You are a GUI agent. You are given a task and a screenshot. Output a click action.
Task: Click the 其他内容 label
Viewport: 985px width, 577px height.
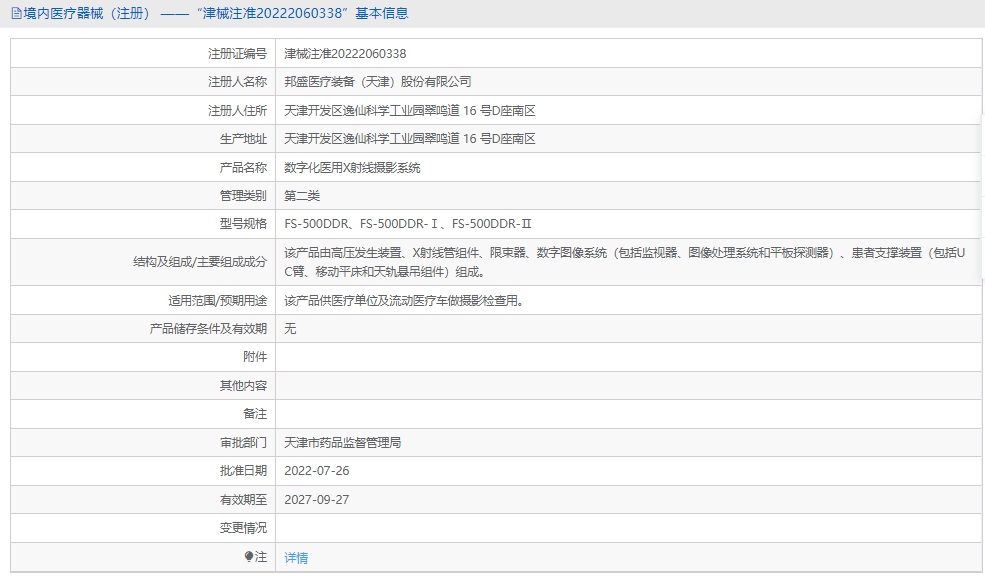[x=243, y=386]
